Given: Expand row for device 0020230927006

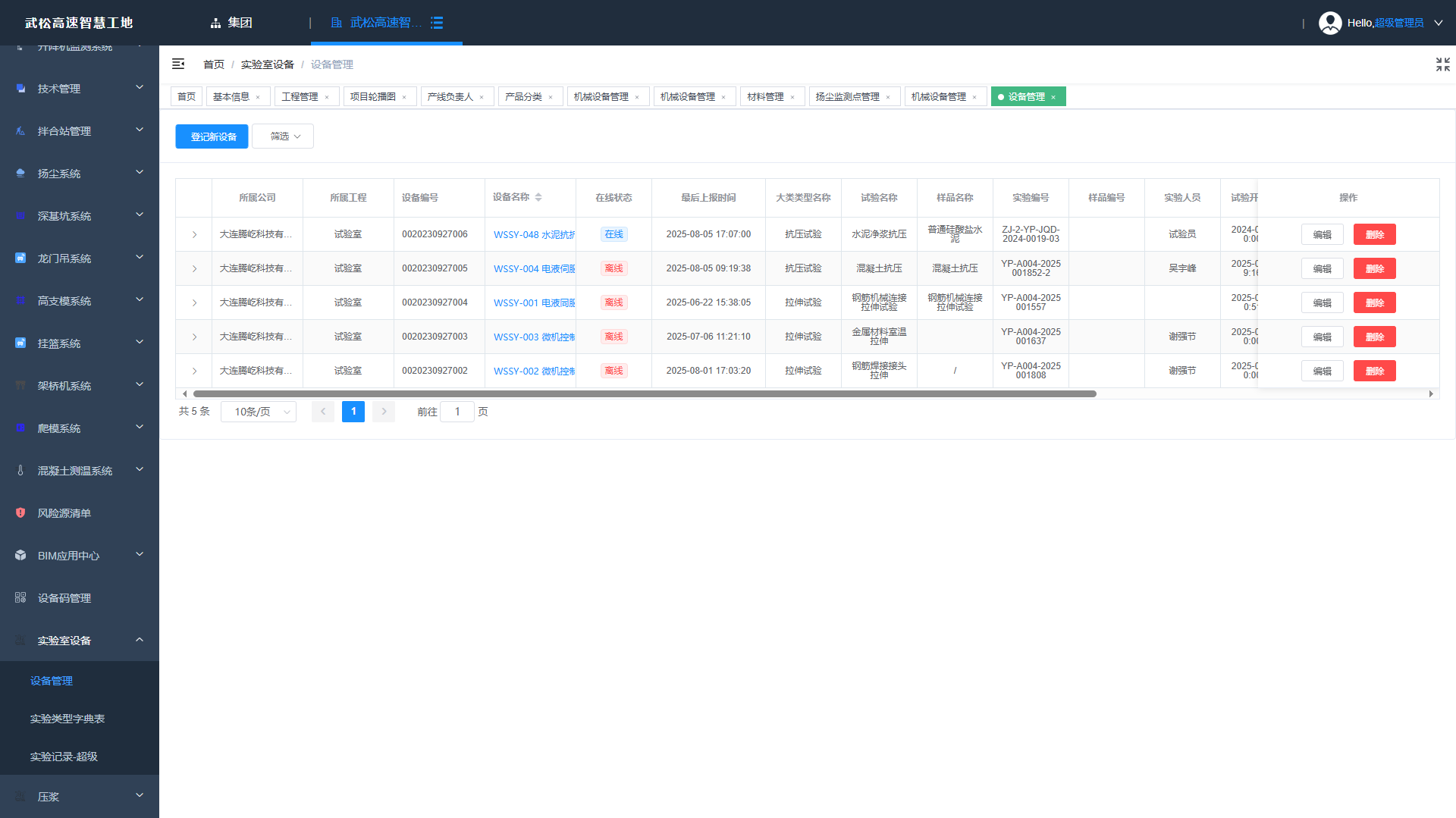Looking at the screenshot, I should 194,235.
